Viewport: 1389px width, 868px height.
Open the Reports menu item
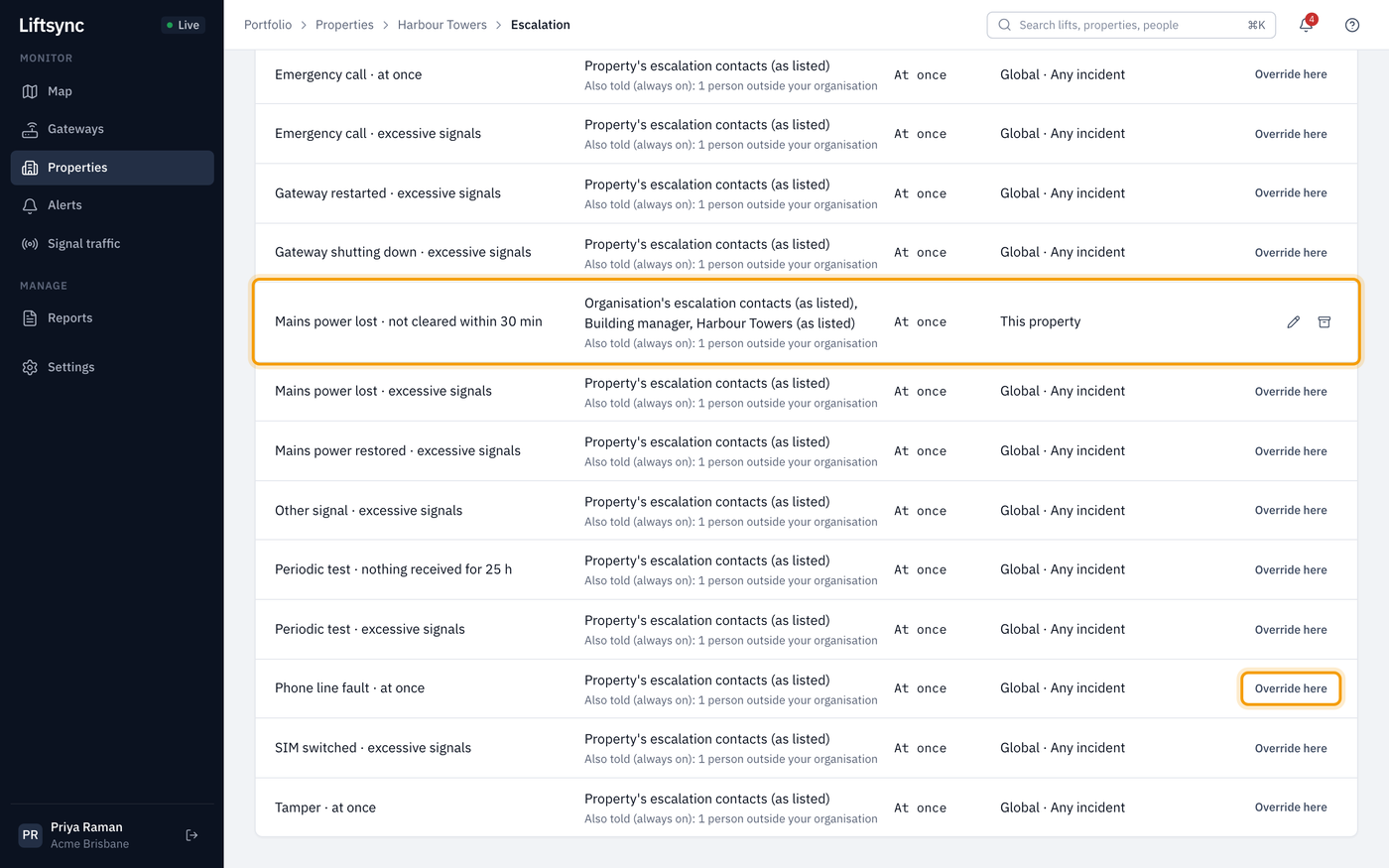click(112, 318)
